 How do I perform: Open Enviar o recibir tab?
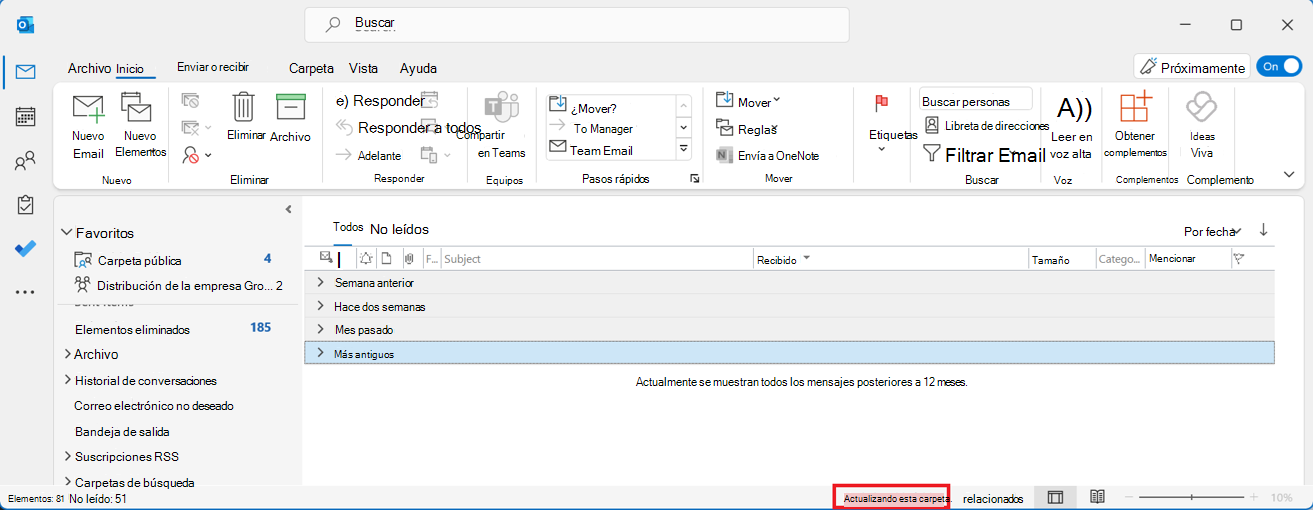point(212,67)
